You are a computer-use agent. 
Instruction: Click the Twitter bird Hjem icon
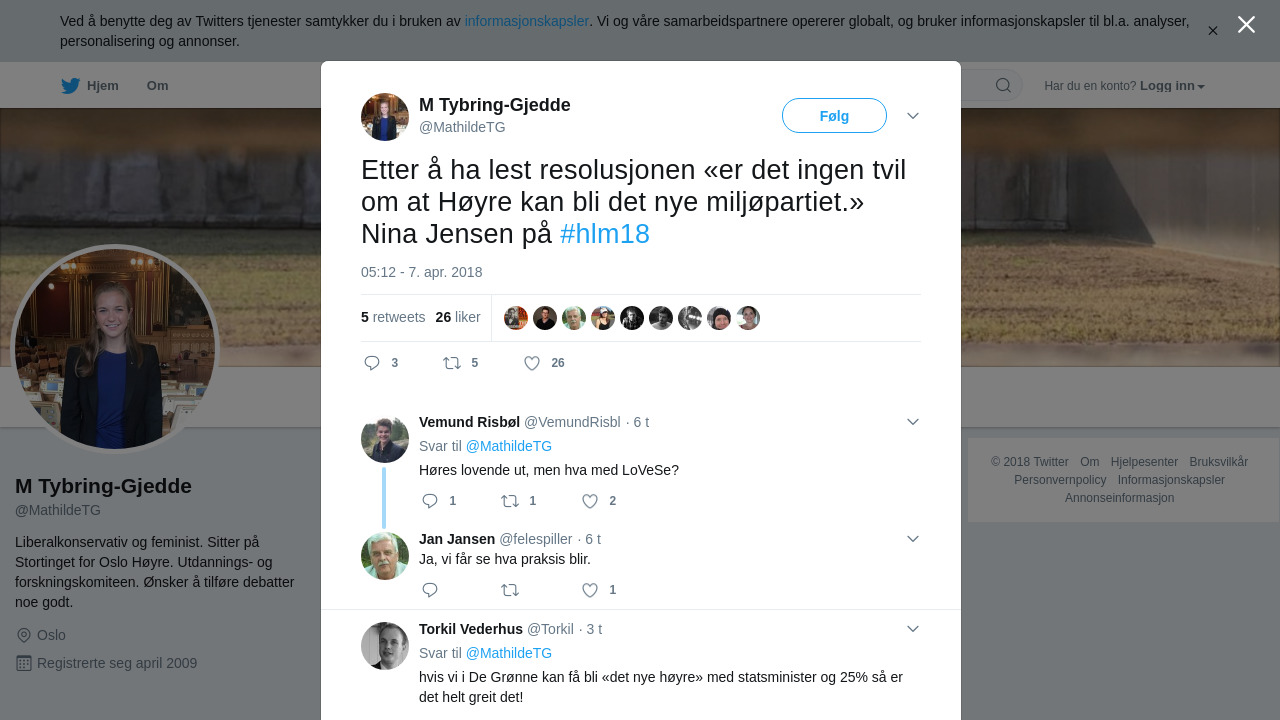(x=71, y=86)
